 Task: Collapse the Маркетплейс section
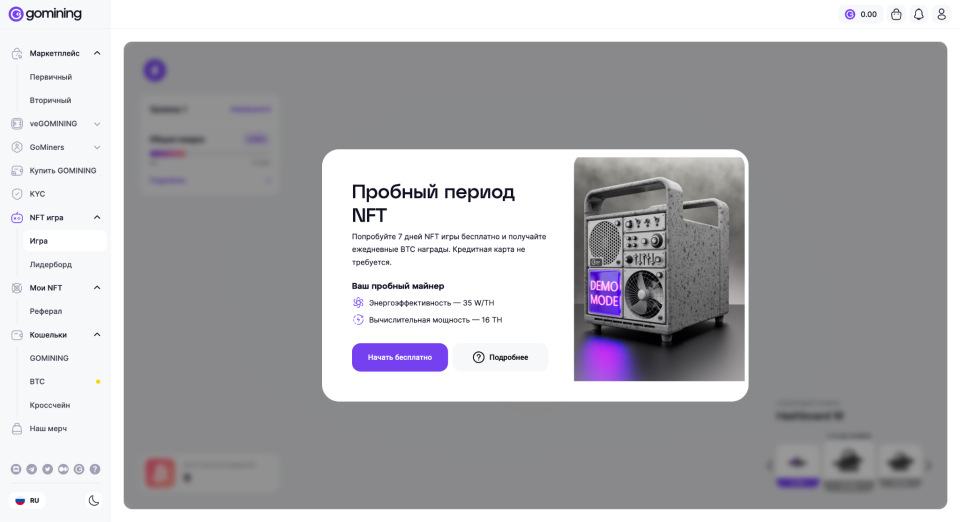(x=97, y=53)
